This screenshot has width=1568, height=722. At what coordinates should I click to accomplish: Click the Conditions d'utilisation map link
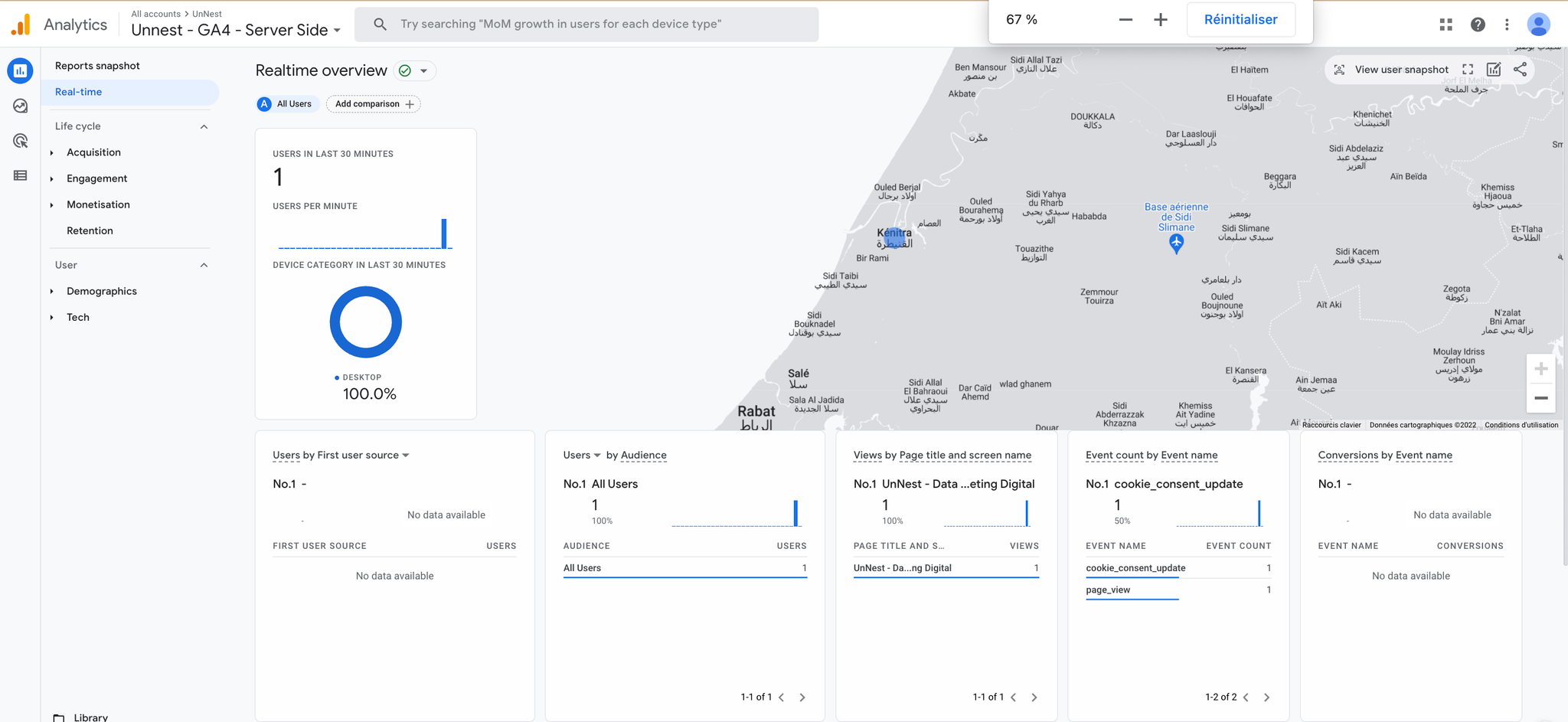[1521, 425]
